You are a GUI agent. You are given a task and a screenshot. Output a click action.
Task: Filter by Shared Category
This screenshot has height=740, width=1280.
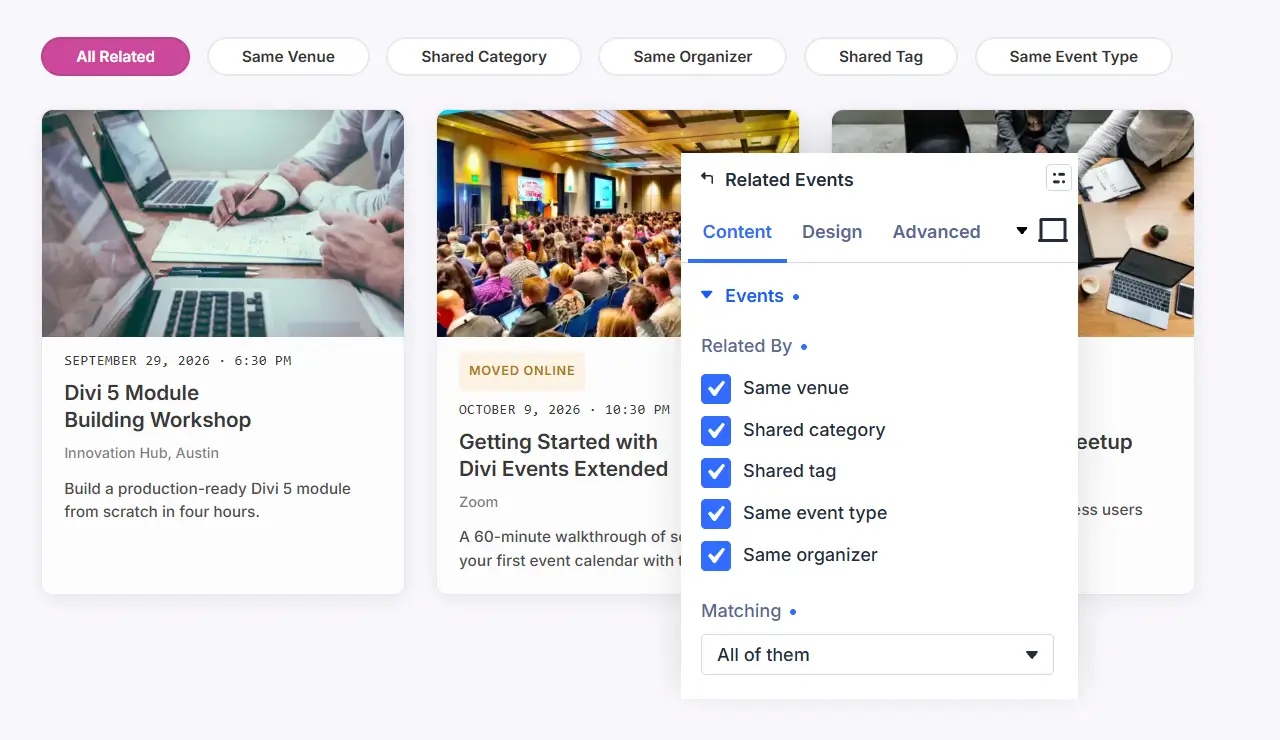pos(484,57)
